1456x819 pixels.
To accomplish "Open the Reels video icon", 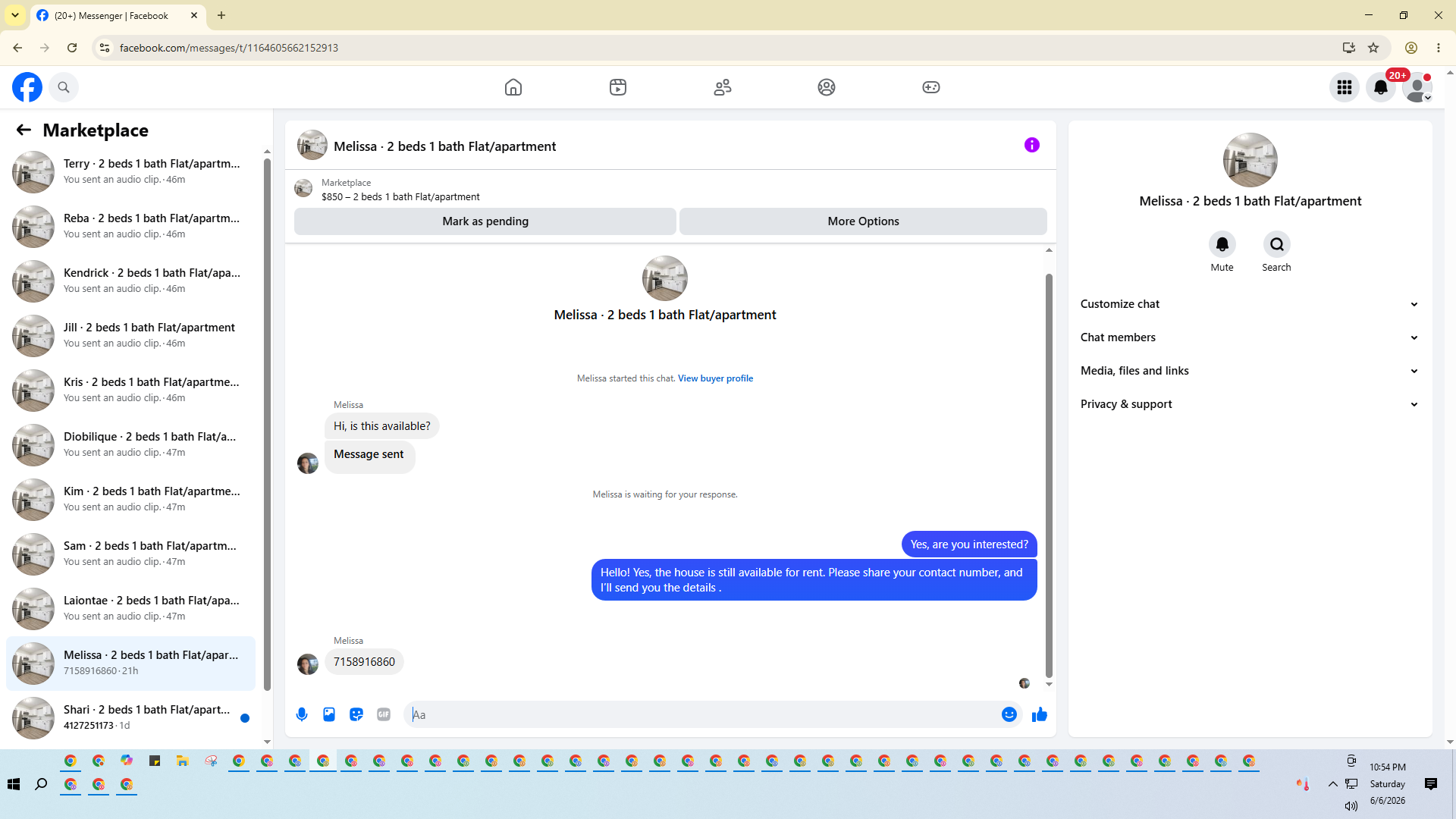I will 618,87.
